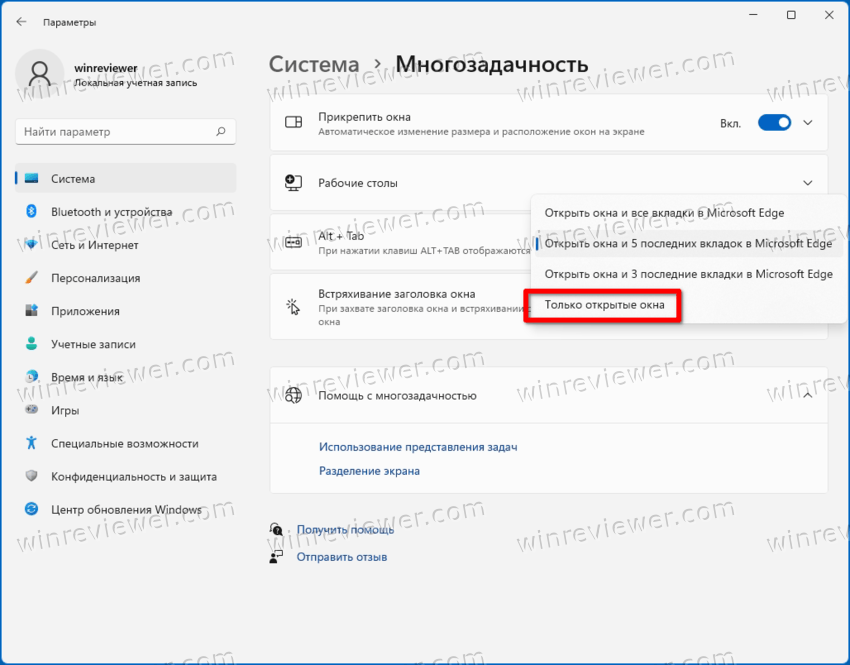Toggle the Прикрепить окна switch off
This screenshot has height=665, width=850.
click(x=774, y=123)
